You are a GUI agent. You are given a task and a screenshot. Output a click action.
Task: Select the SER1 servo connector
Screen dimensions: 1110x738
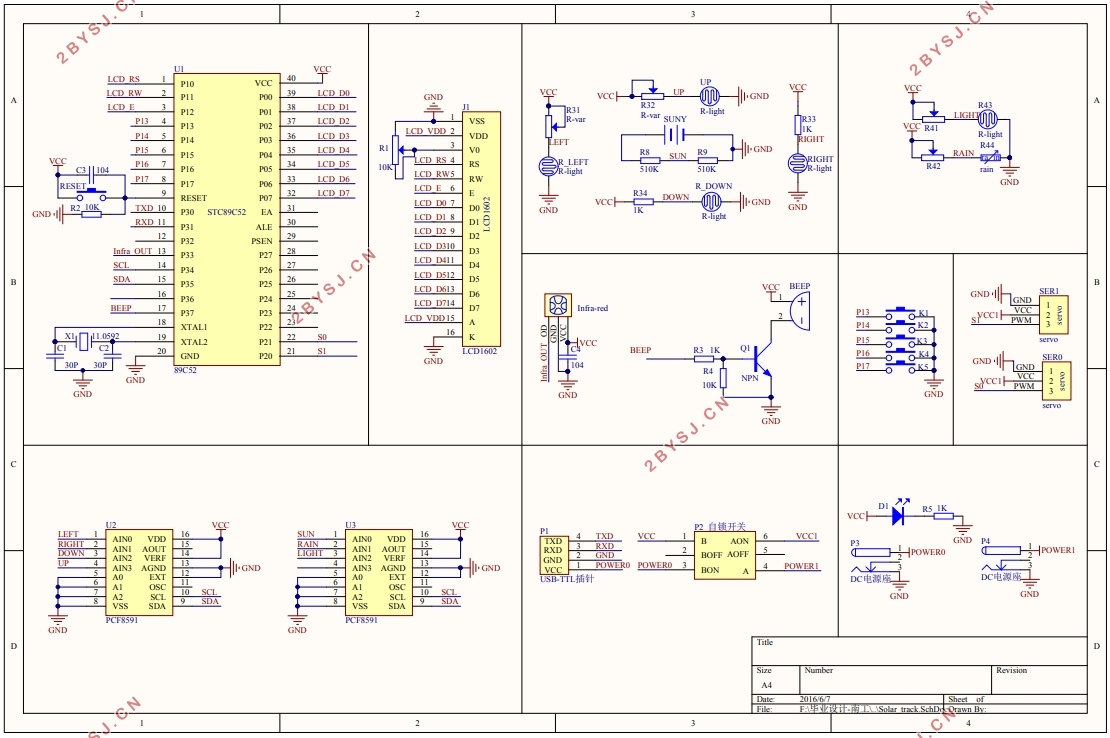(1053, 314)
